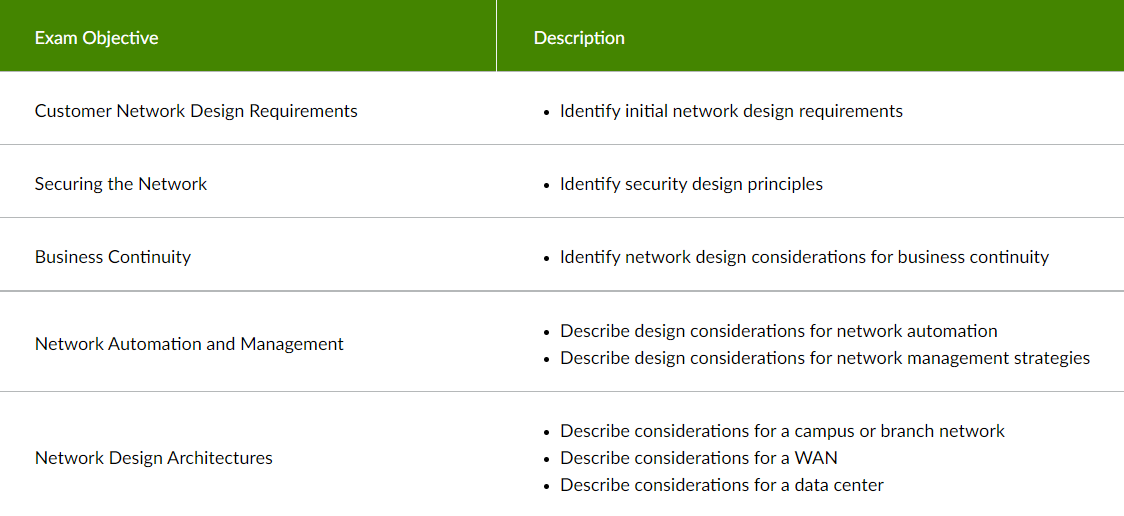Click the Exam Objective column header
This screenshot has width=1124, height=516.
pyautogui.click(x=97, y=37)
